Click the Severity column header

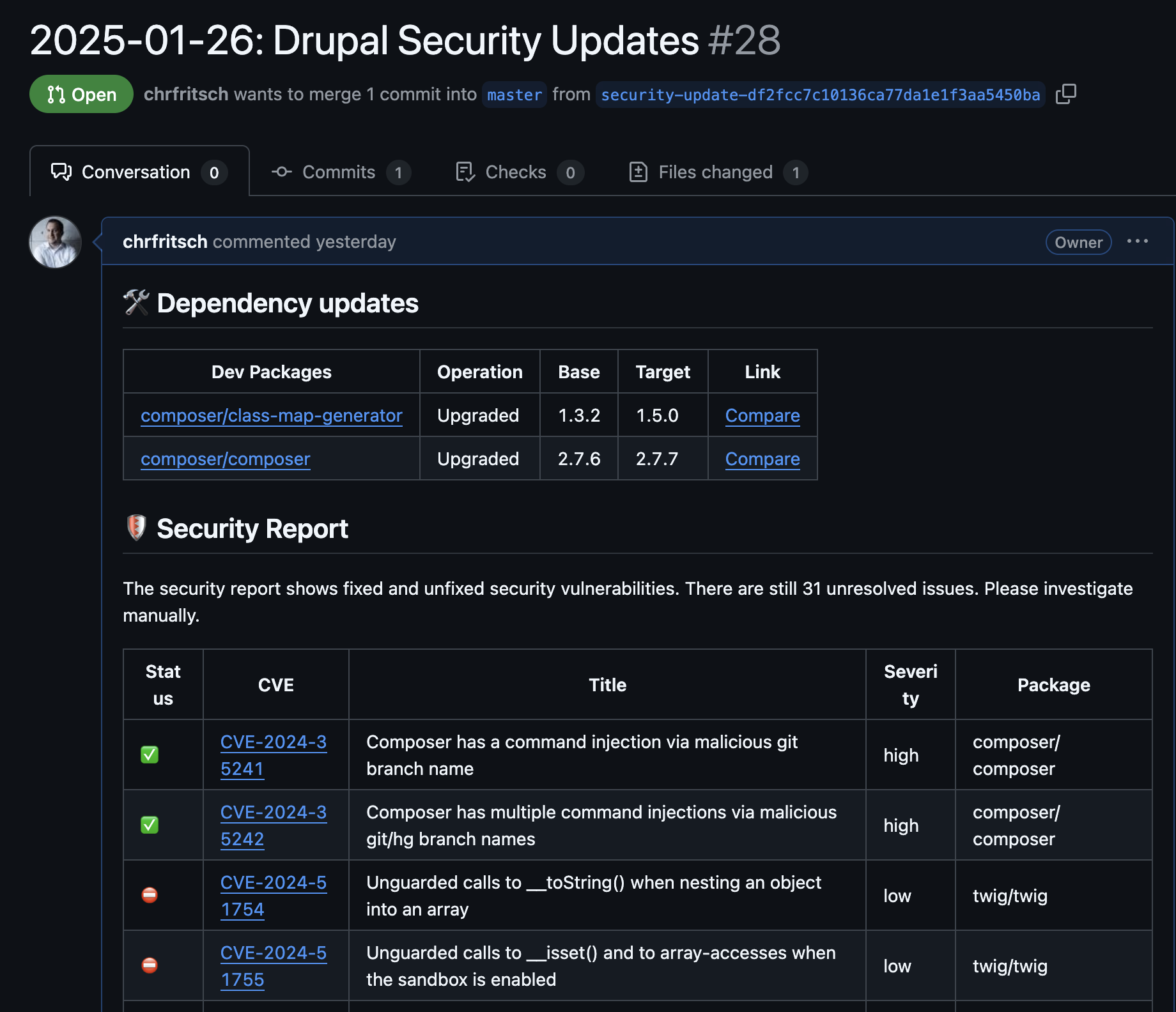911,685
